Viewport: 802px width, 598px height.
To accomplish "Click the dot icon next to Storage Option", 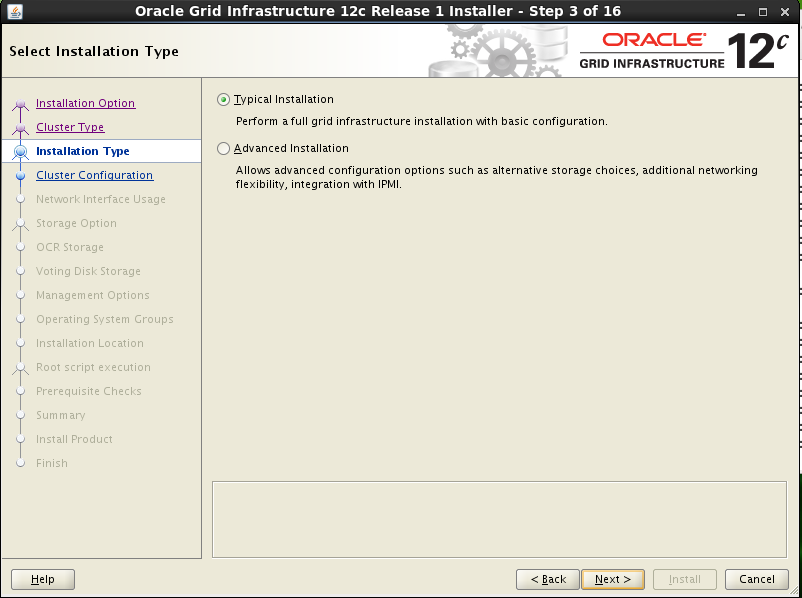I will click(x=20, y=223).
